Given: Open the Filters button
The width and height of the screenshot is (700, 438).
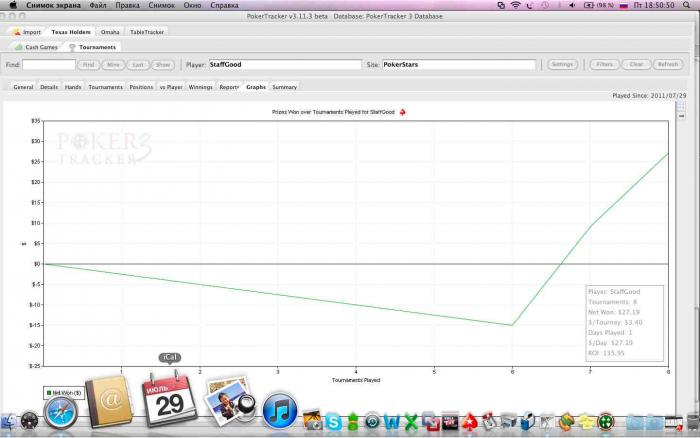Looking at the screenshot, I should click(x=604, y=65).
